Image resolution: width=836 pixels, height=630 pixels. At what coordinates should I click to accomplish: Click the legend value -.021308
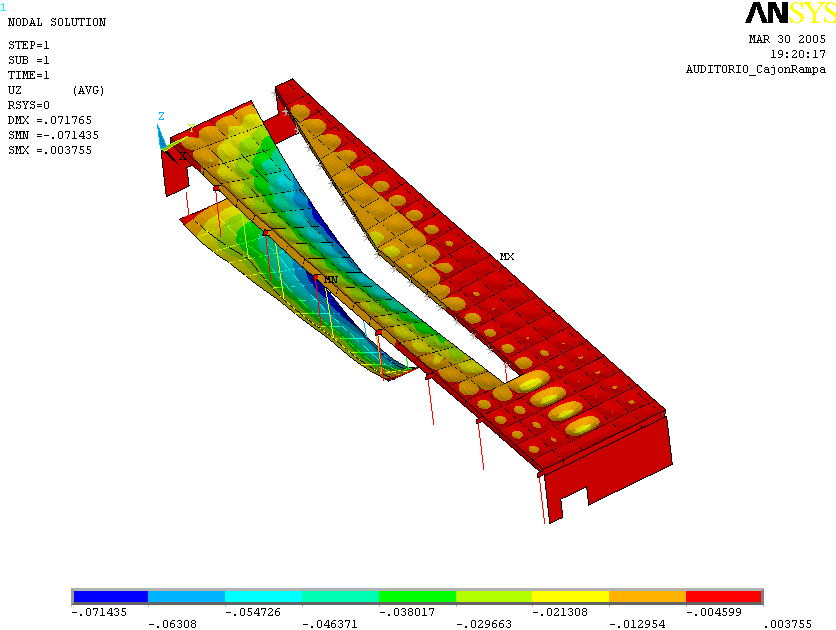pos(560,612)
